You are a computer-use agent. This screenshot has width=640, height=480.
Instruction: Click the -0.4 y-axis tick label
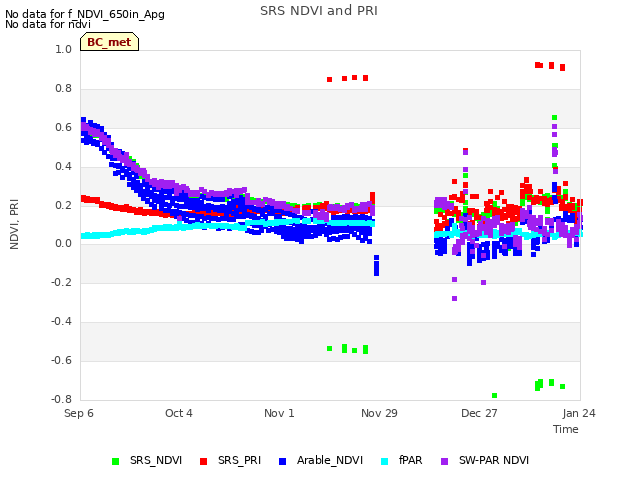[61, 322]
